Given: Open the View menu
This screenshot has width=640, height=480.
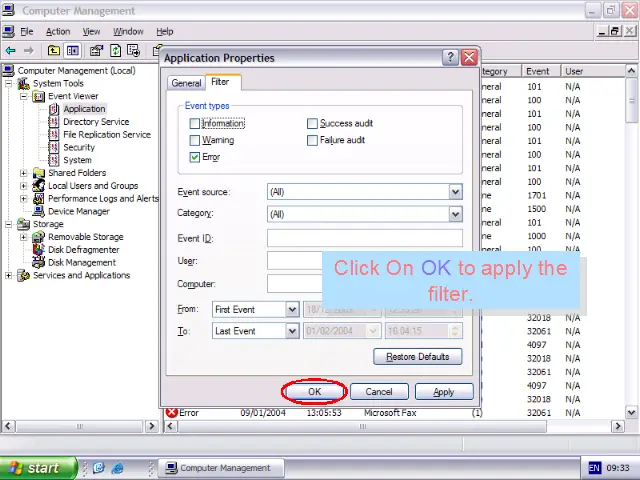Looking at the screenshot, I should click(x=91, y=31).
